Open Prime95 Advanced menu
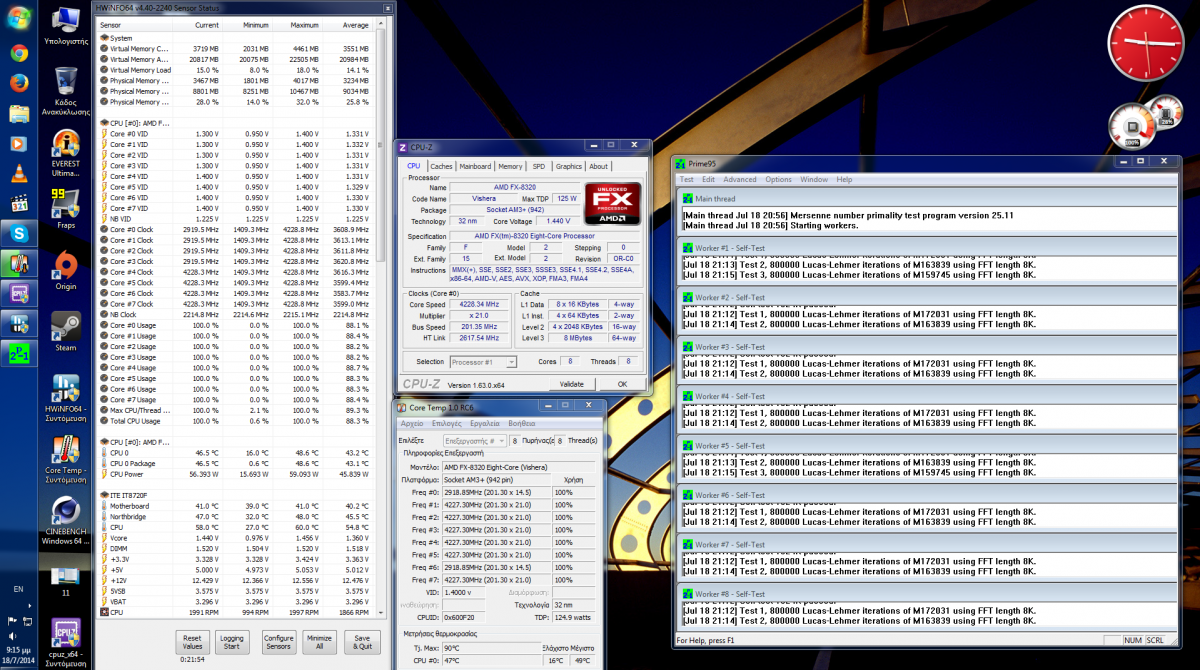The image size is (1200, 670). click(740, 180)
